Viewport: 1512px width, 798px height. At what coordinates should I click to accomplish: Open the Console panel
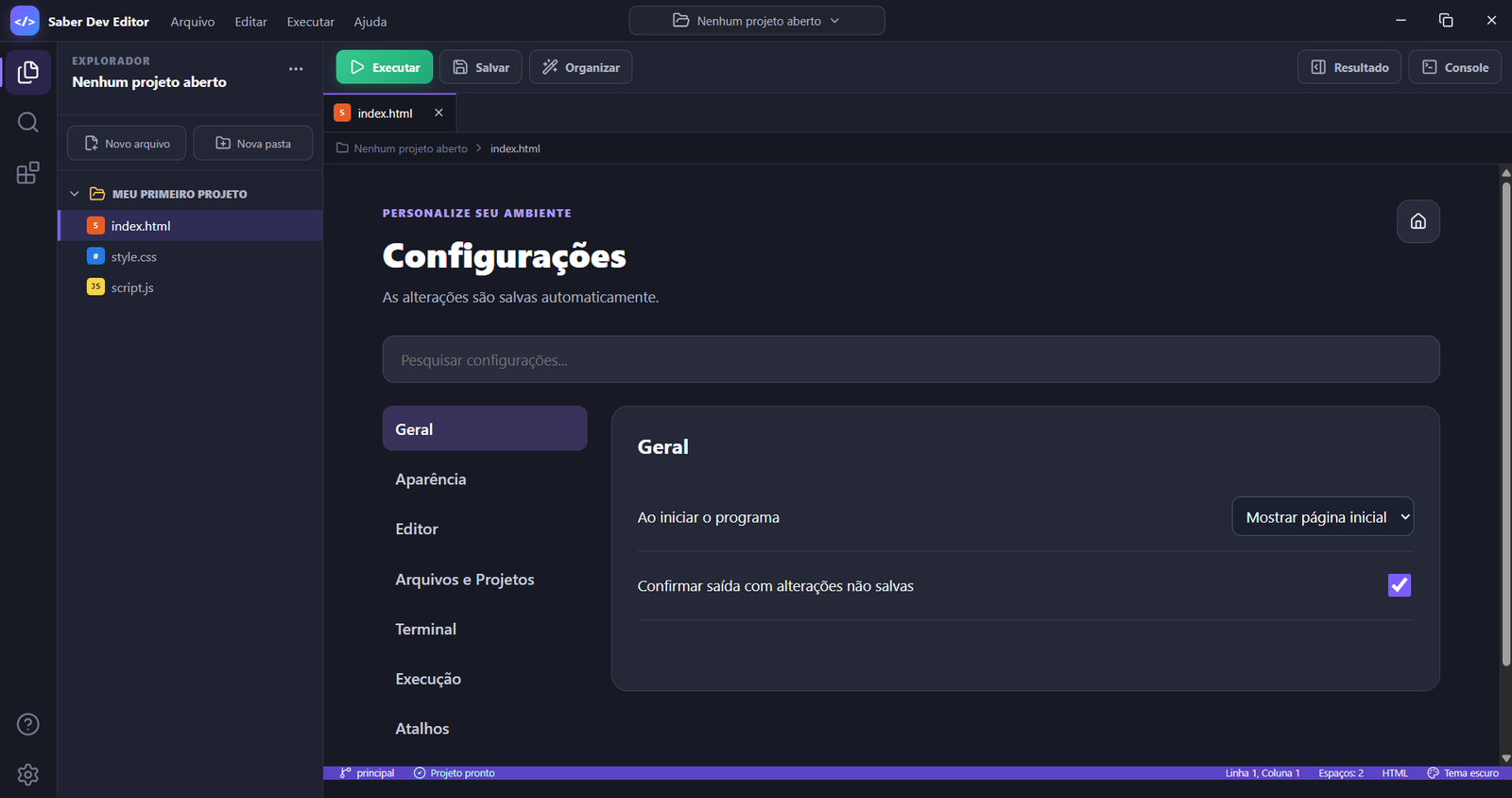coord(1455,67)
